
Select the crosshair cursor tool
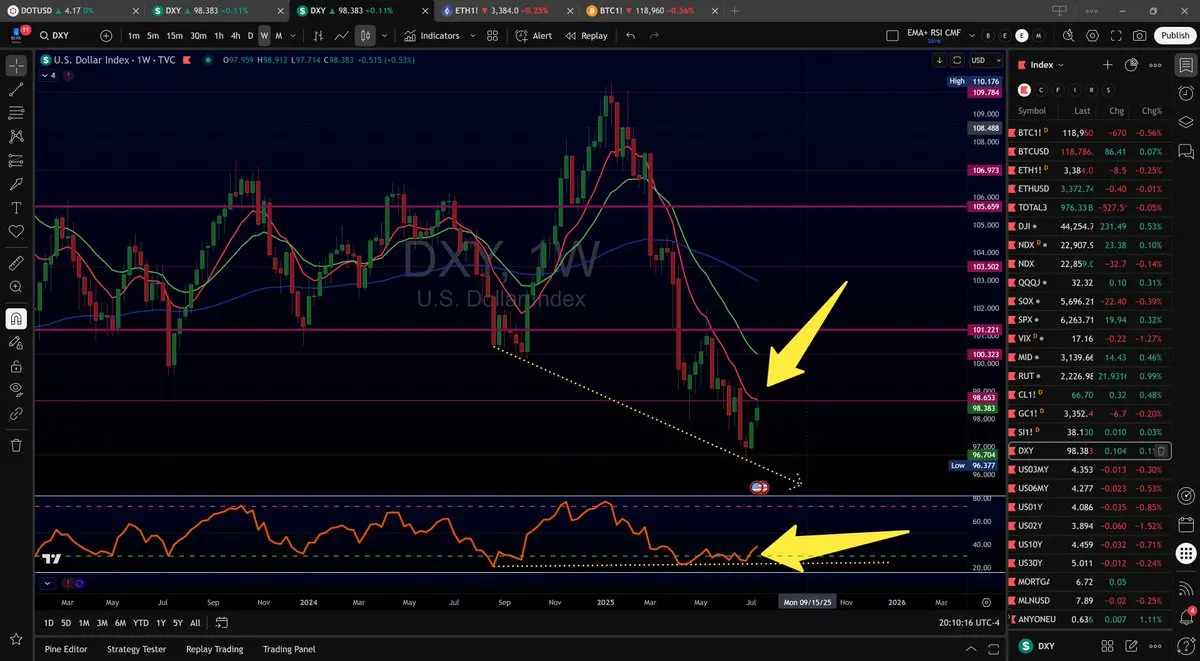[16, 66]
